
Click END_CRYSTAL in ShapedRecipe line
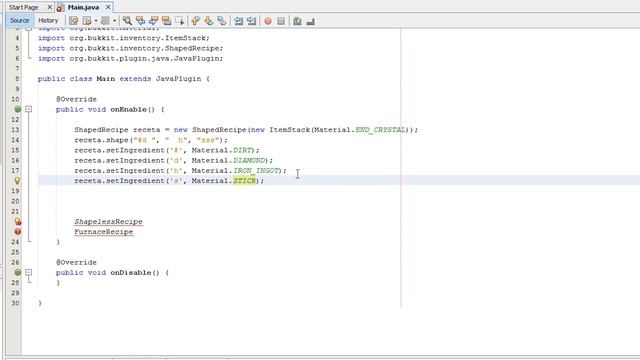coord(380,130)
